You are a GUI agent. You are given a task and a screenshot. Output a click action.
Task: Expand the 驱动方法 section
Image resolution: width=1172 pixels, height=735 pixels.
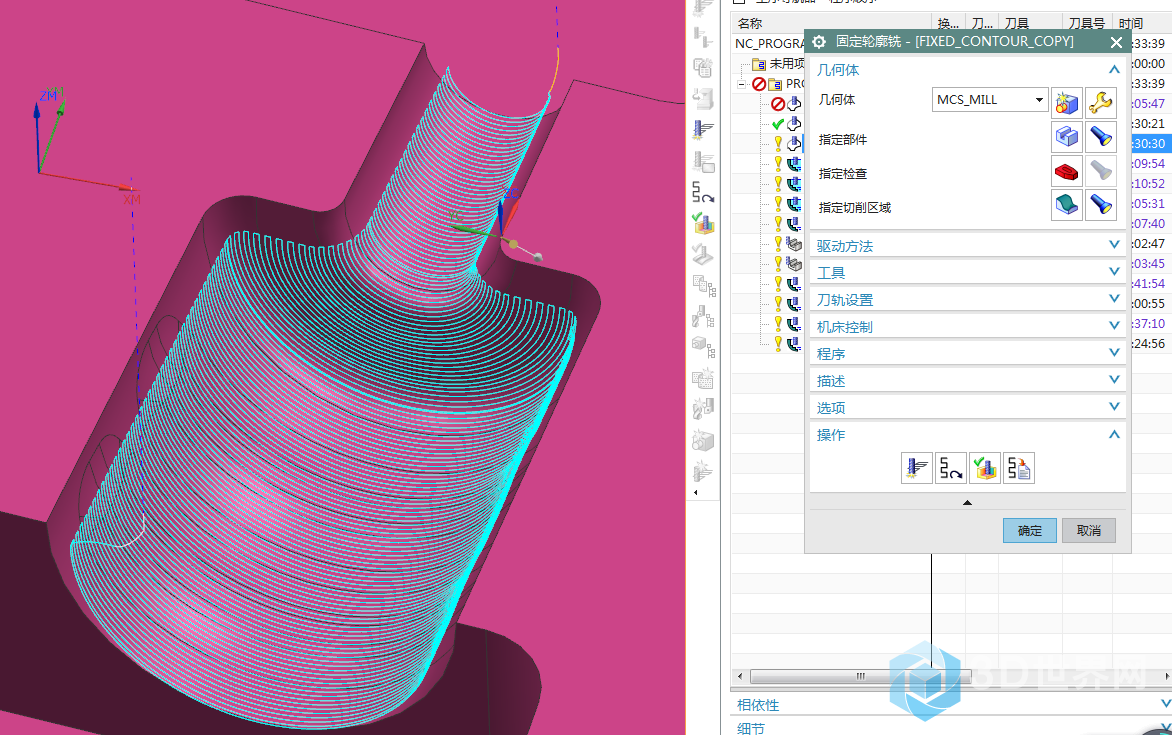[968, 245]
